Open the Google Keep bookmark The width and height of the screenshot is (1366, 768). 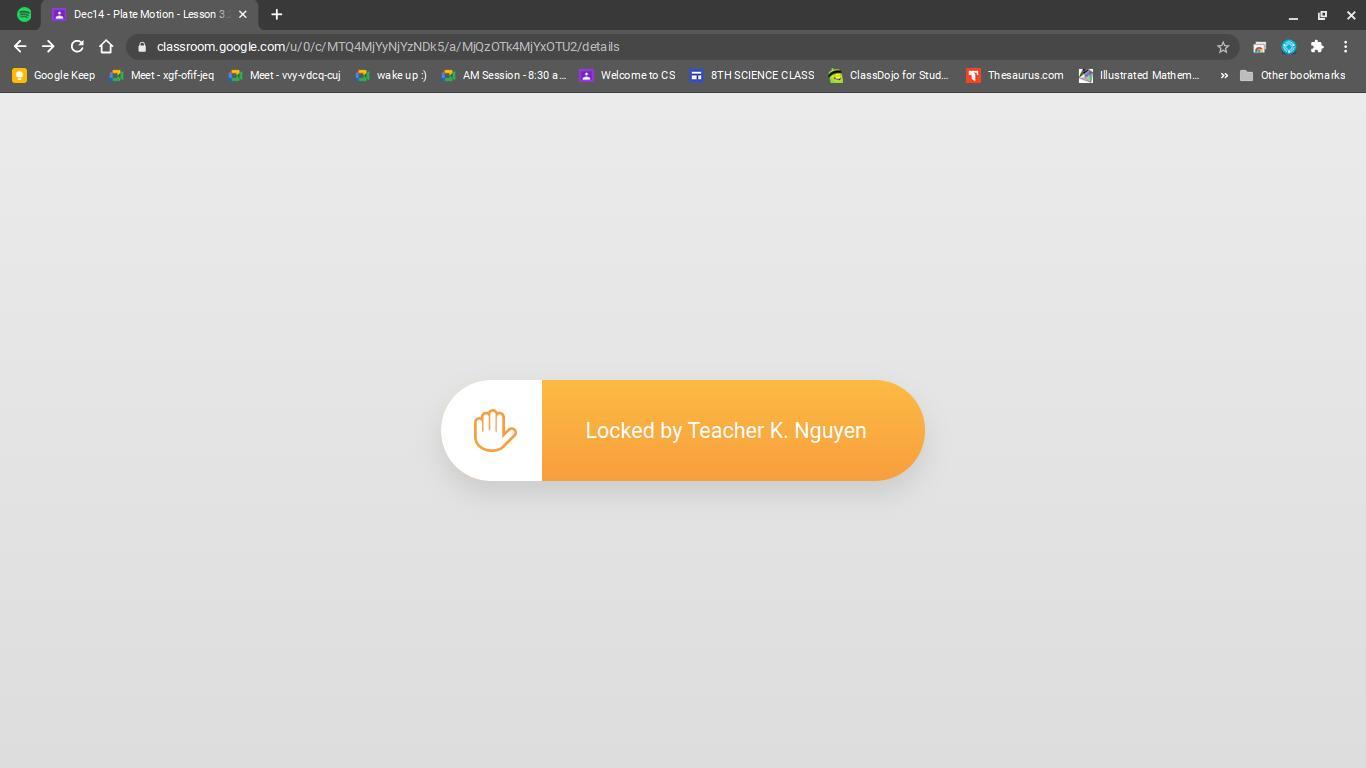[54, 75]
